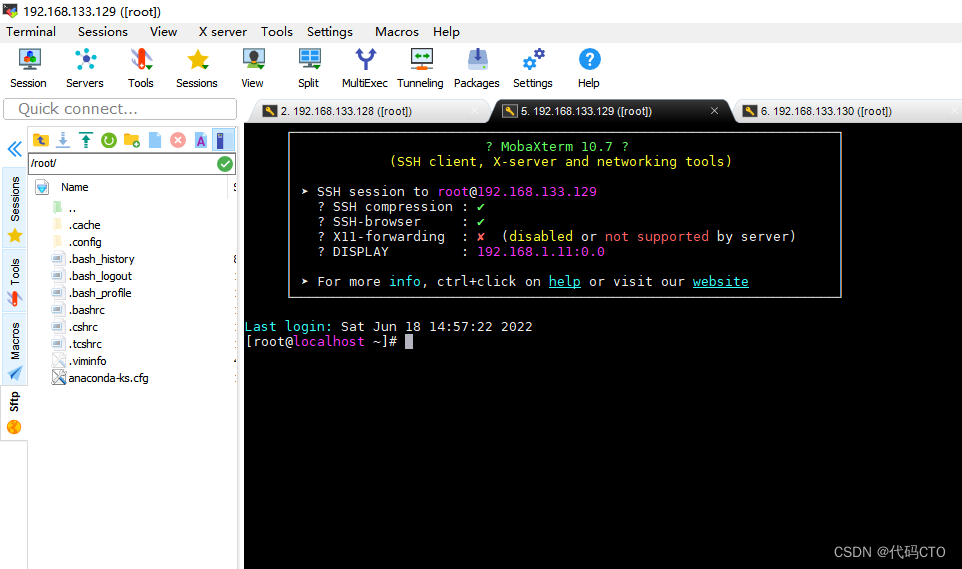Open the Settings gears toolbar button
Image resolution: width=962 pixels, height=569 pixels.
(x=533, y=68)
